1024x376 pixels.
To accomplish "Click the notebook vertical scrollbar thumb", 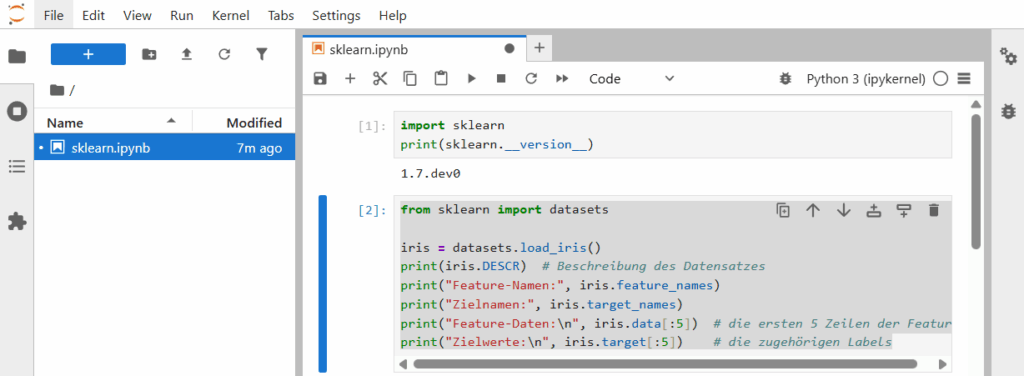I will [x=976, y=181].
